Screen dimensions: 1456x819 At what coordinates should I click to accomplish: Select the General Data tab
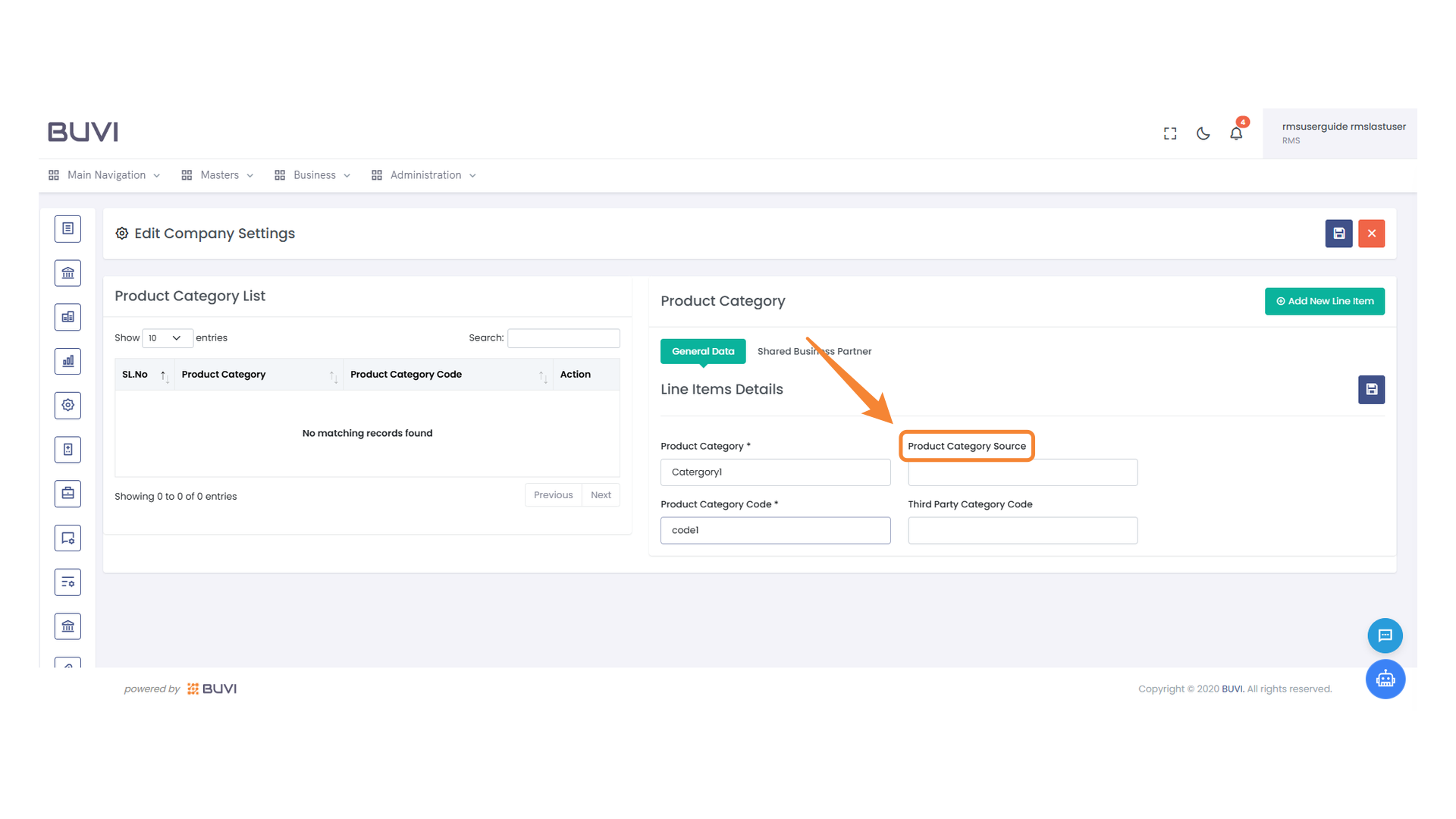(x=702, y=351)
